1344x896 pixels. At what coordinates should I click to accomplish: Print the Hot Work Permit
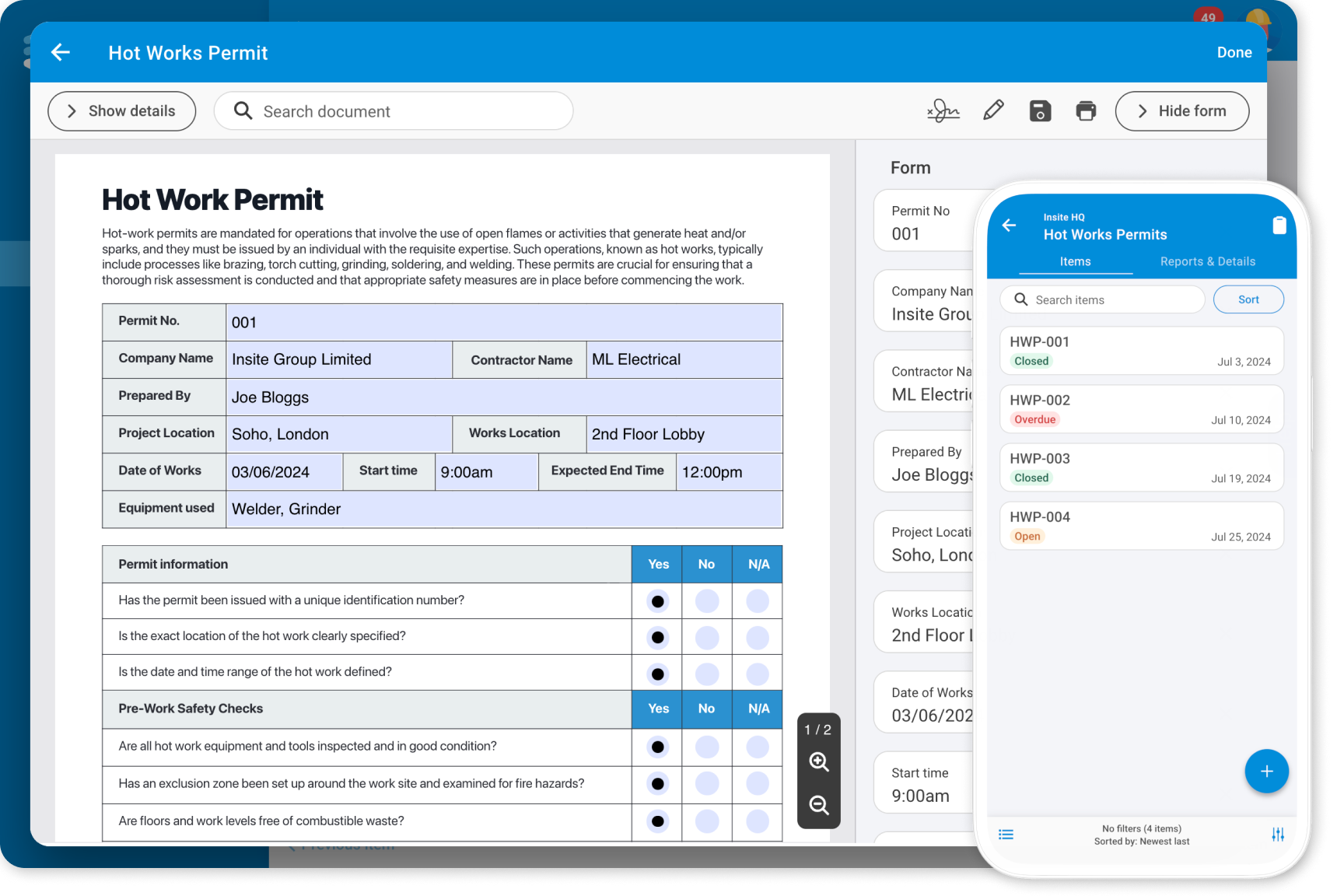[x=1086, y=111]
